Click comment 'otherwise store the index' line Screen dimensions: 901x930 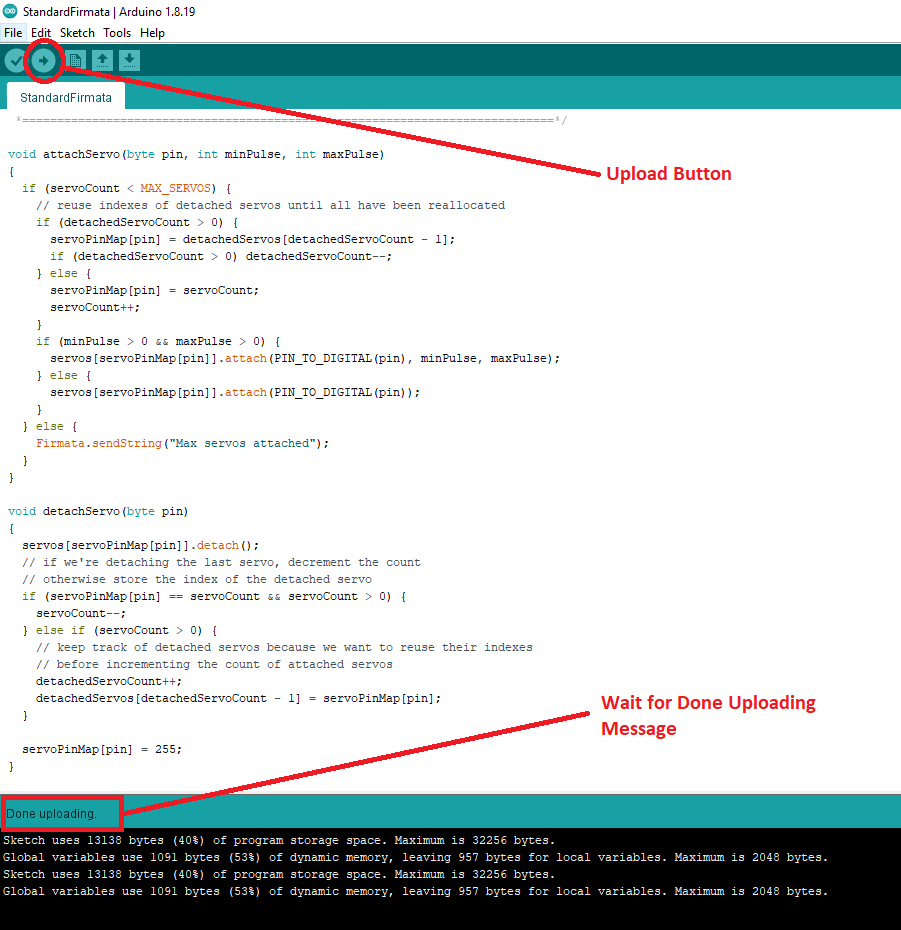coord(197,579)
